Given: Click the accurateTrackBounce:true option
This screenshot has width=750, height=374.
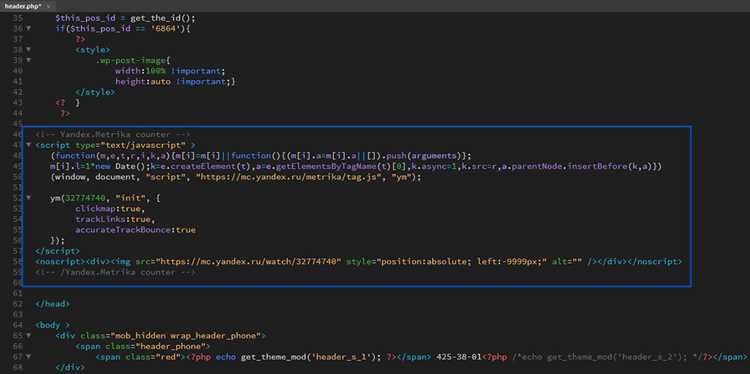Looking at the screenshot, I should pos(135,230).
